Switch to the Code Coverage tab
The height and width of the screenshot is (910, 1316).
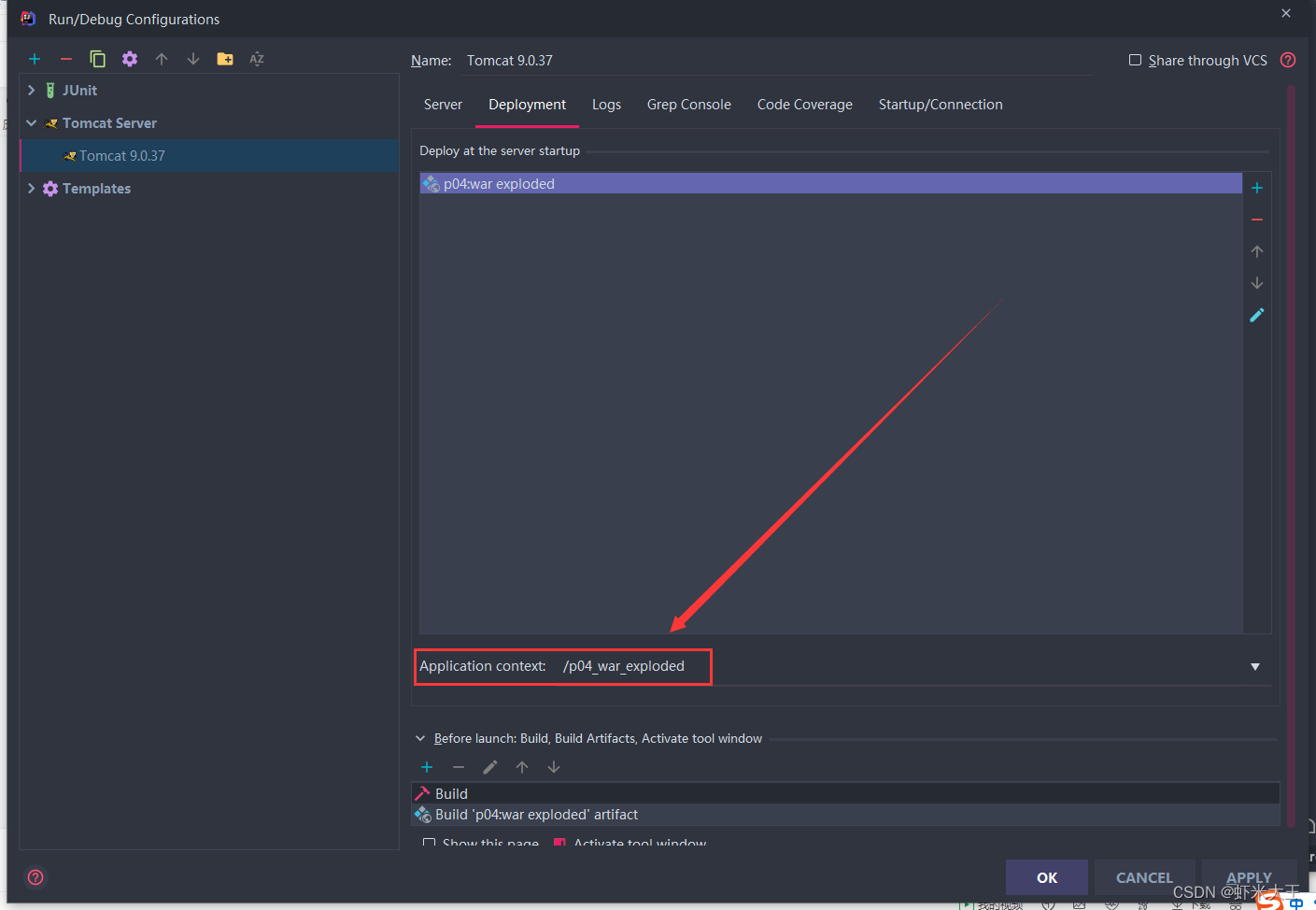(804, 105)
